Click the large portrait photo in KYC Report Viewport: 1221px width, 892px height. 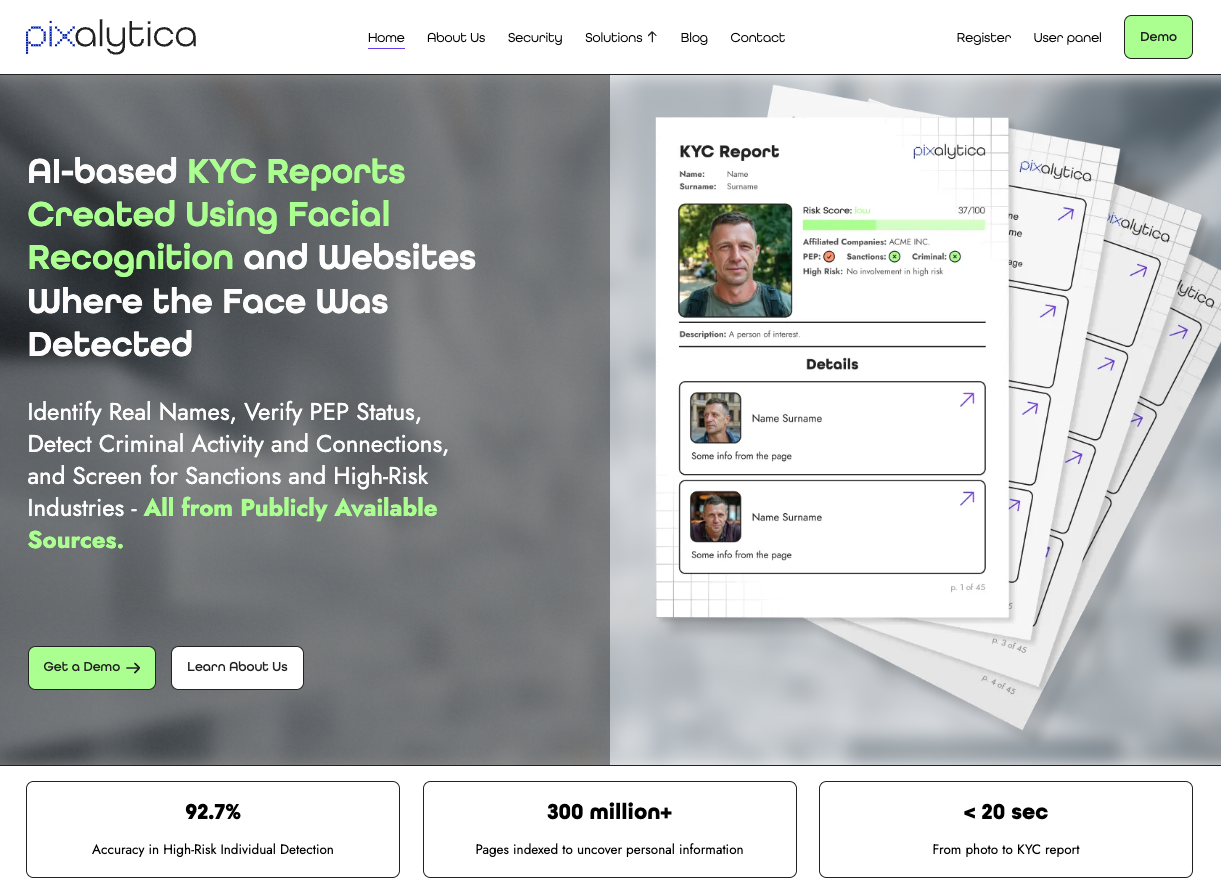735,260
